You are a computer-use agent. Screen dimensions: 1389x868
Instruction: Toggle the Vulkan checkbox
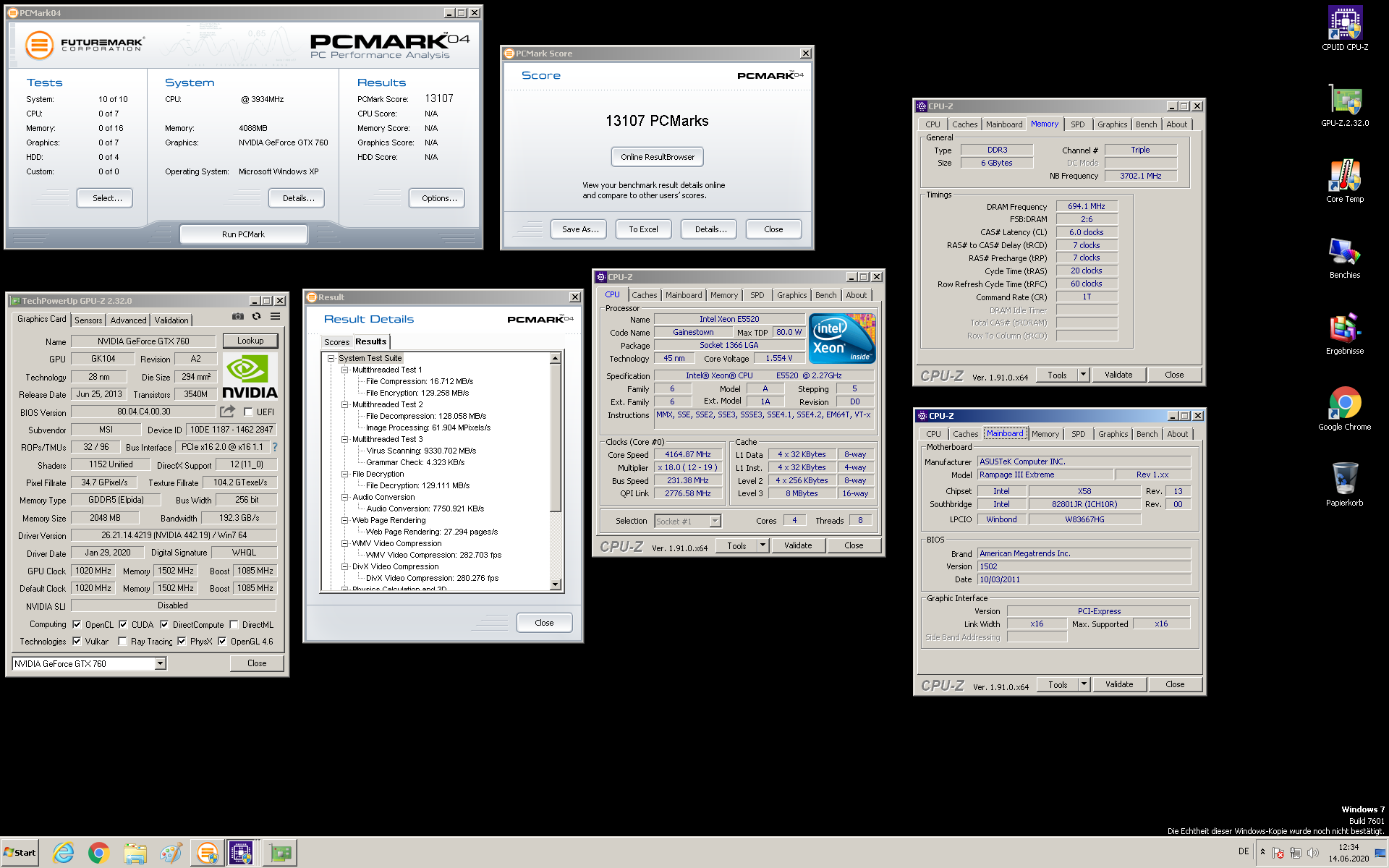pos(77,642)
